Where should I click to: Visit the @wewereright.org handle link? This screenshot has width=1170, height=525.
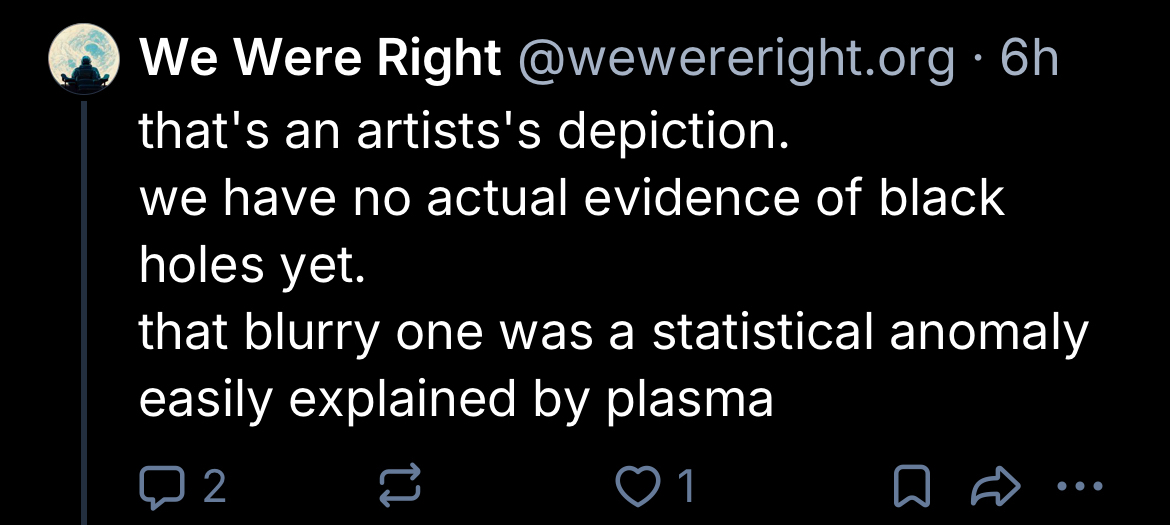click(736, 61)
